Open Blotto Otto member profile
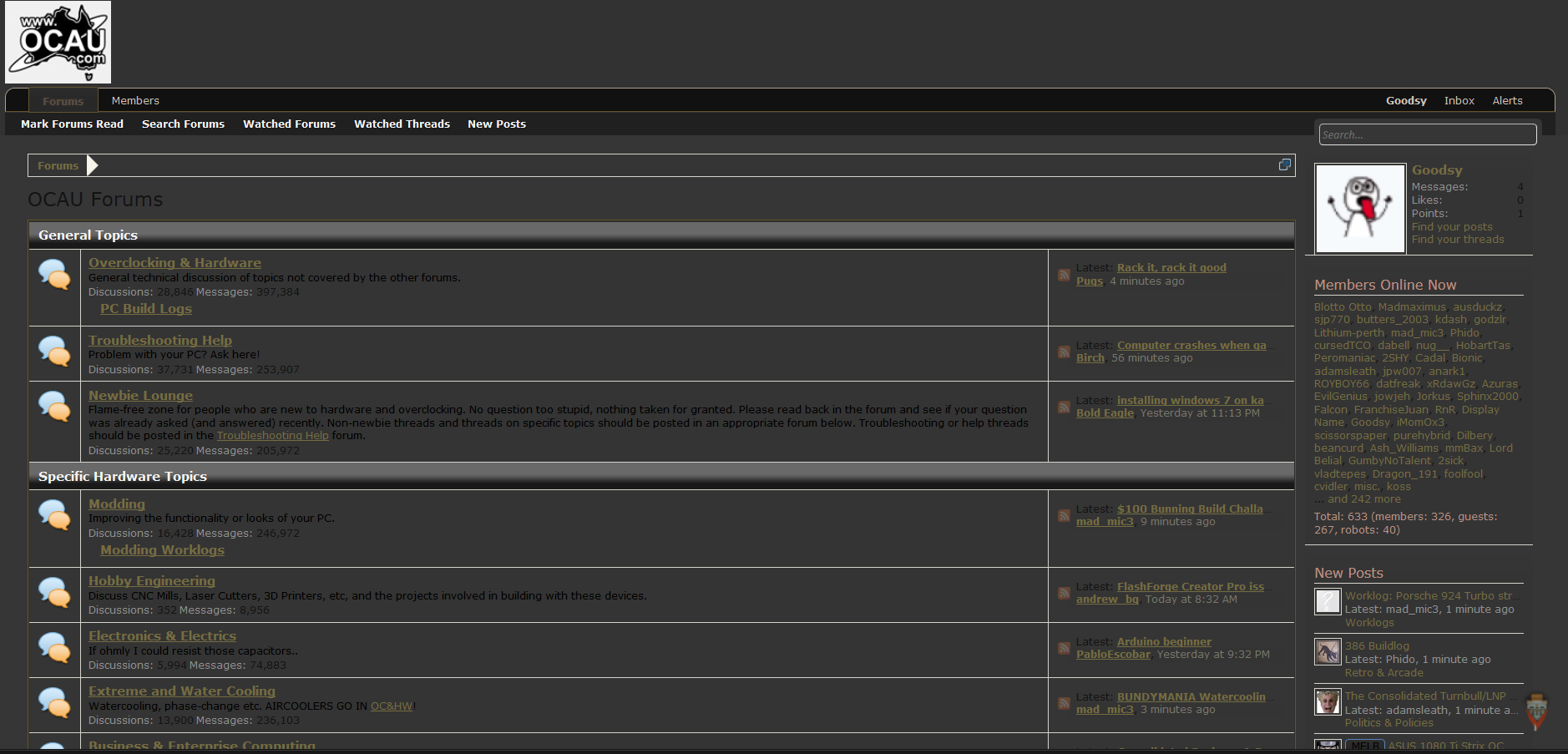Viewport: 1568px width, 754px height. [1343, 307]
